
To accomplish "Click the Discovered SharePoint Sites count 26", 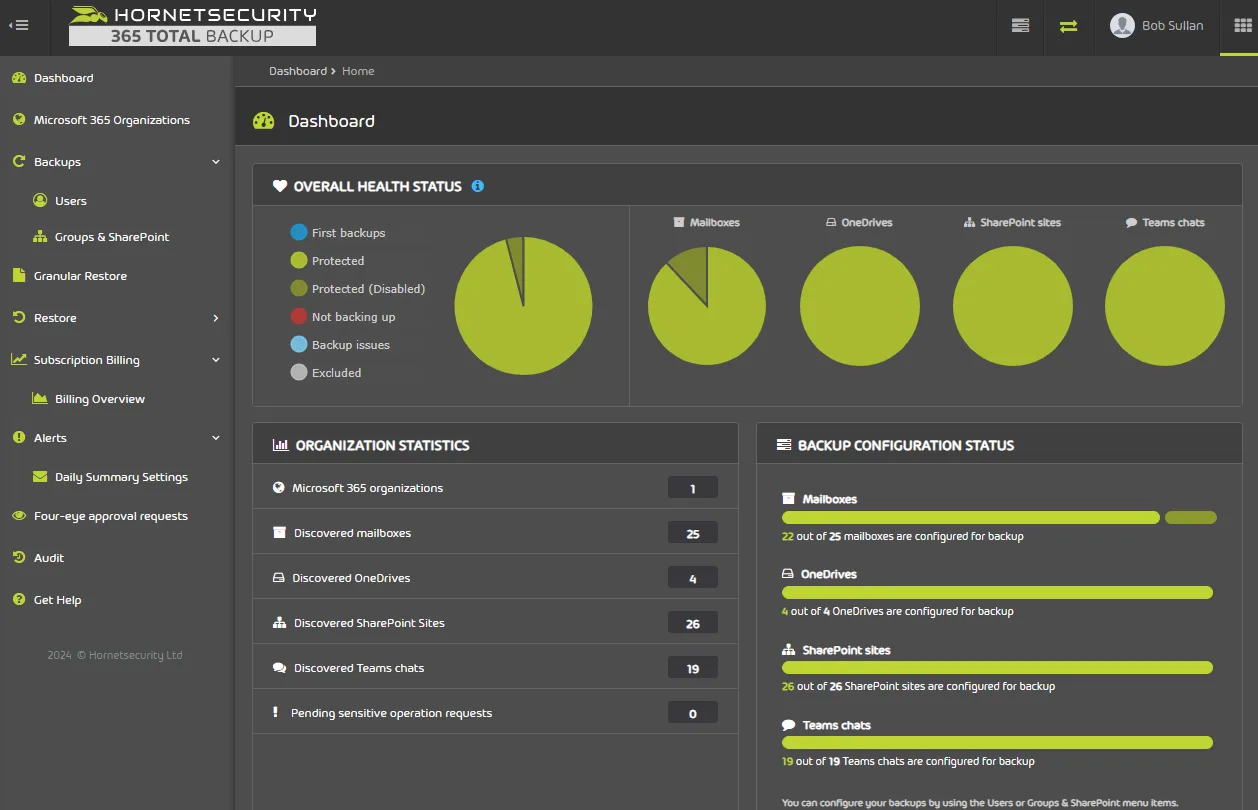I will pos(693,623).
